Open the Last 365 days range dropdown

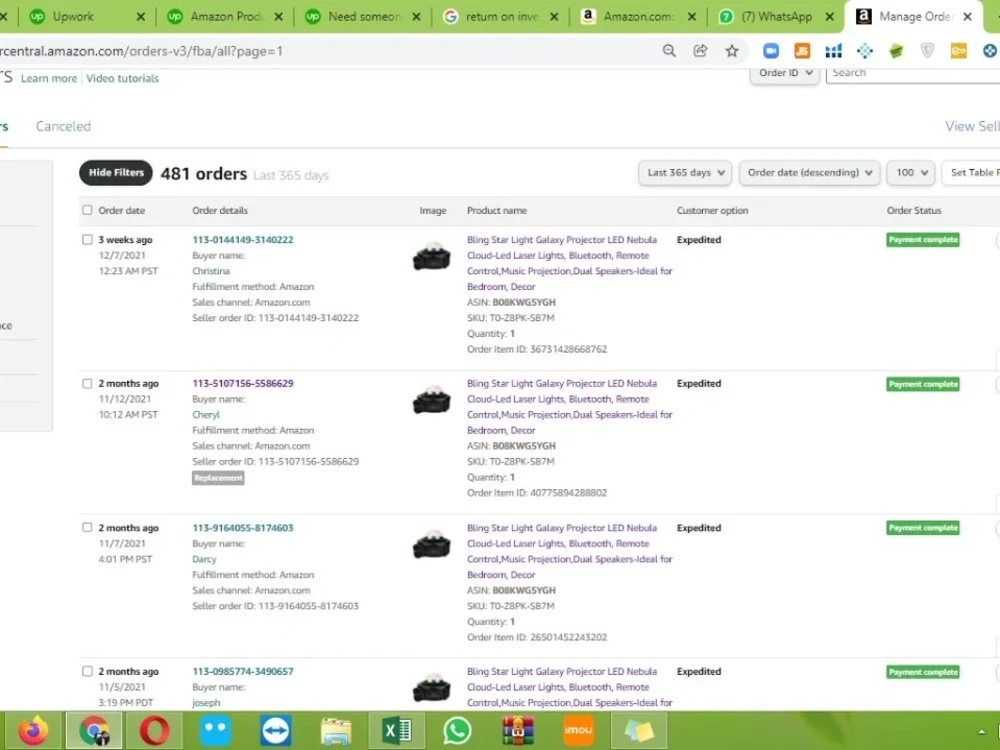685,173
